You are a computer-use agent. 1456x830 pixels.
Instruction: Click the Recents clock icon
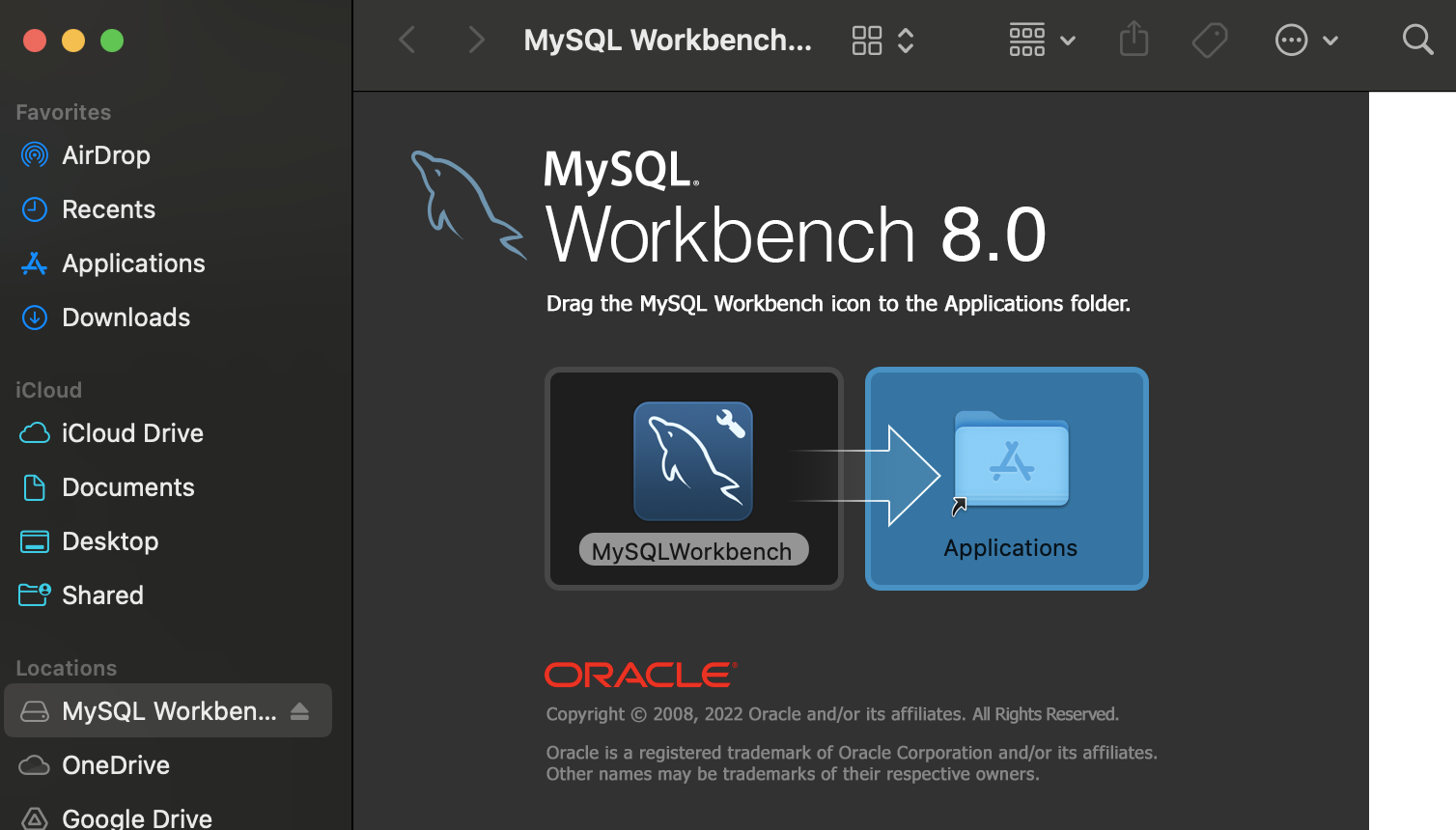point(35,209)
